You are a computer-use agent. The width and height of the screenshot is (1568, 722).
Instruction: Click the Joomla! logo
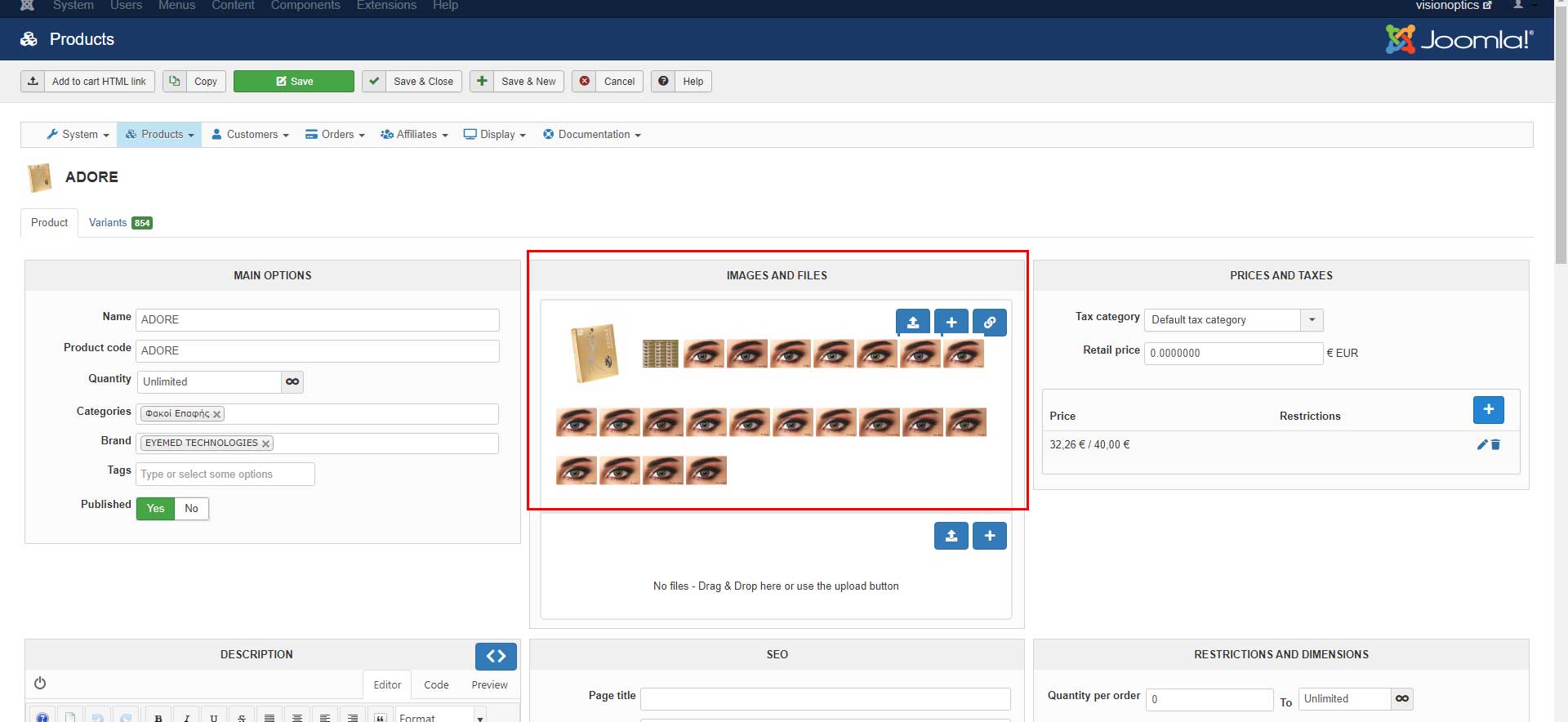coord(1459,39)
